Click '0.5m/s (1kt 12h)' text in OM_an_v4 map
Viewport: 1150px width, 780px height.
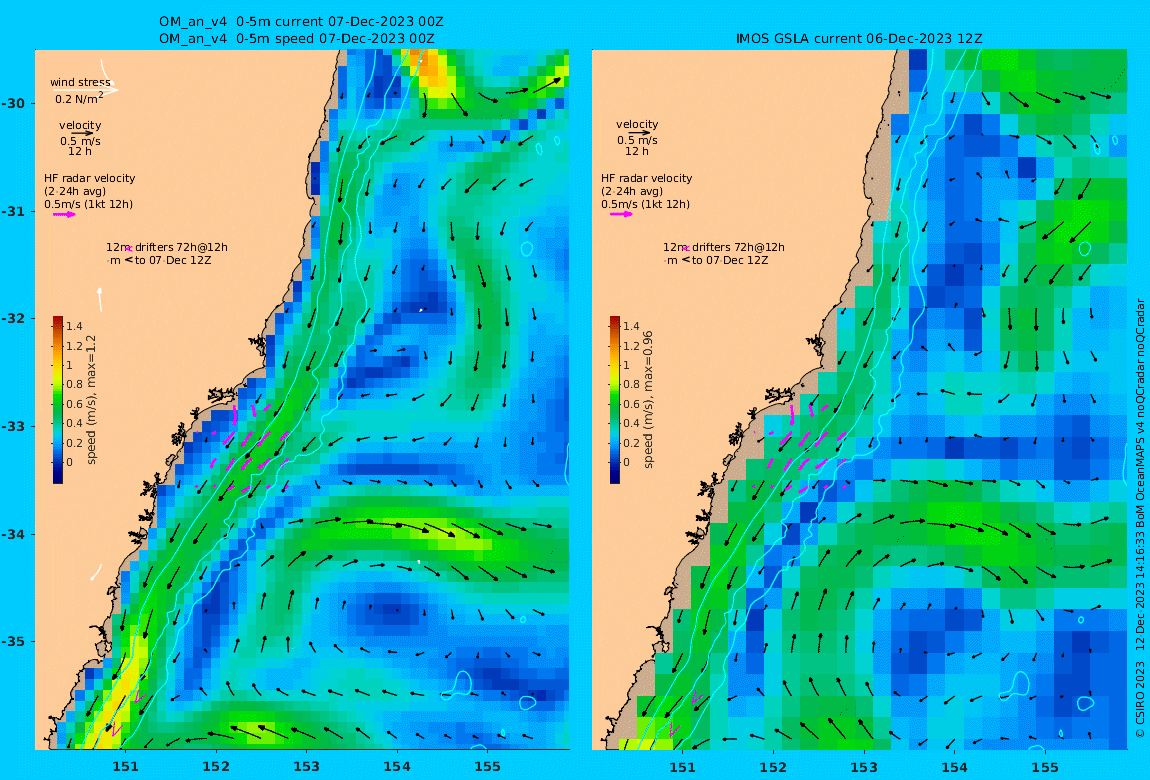(89, 205)
